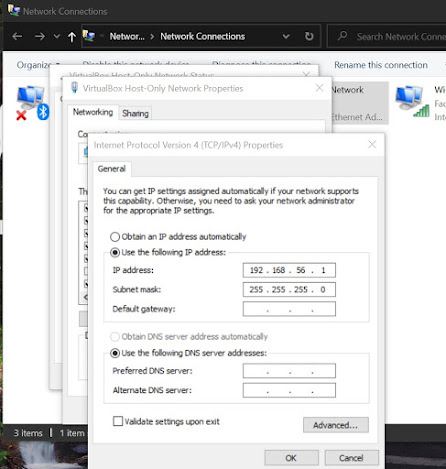Select the VirtualBox Host-Only Network adapter item
The height and width of the screenshot is (469, 446).
point(359,103)
